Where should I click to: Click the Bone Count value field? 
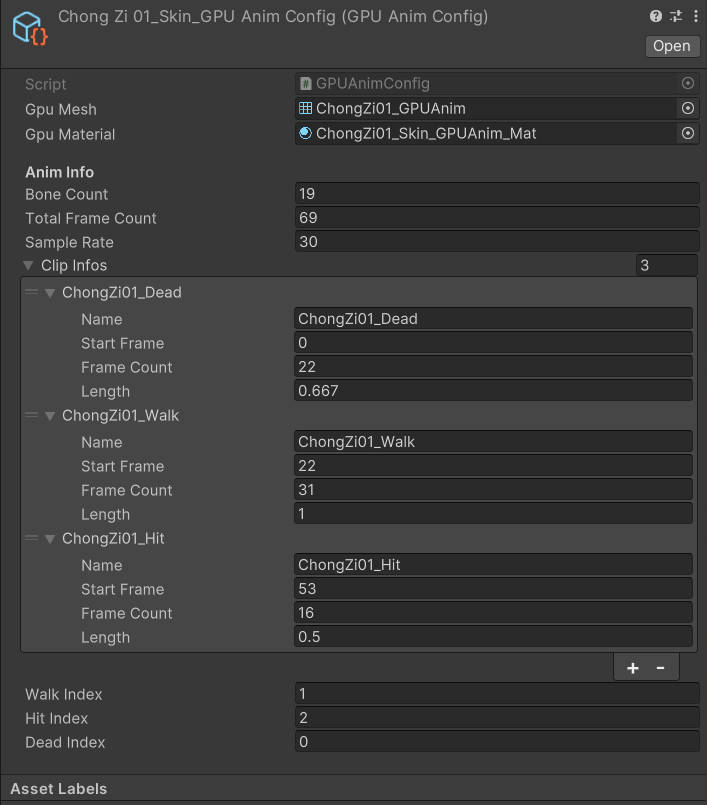click(496, 194)
